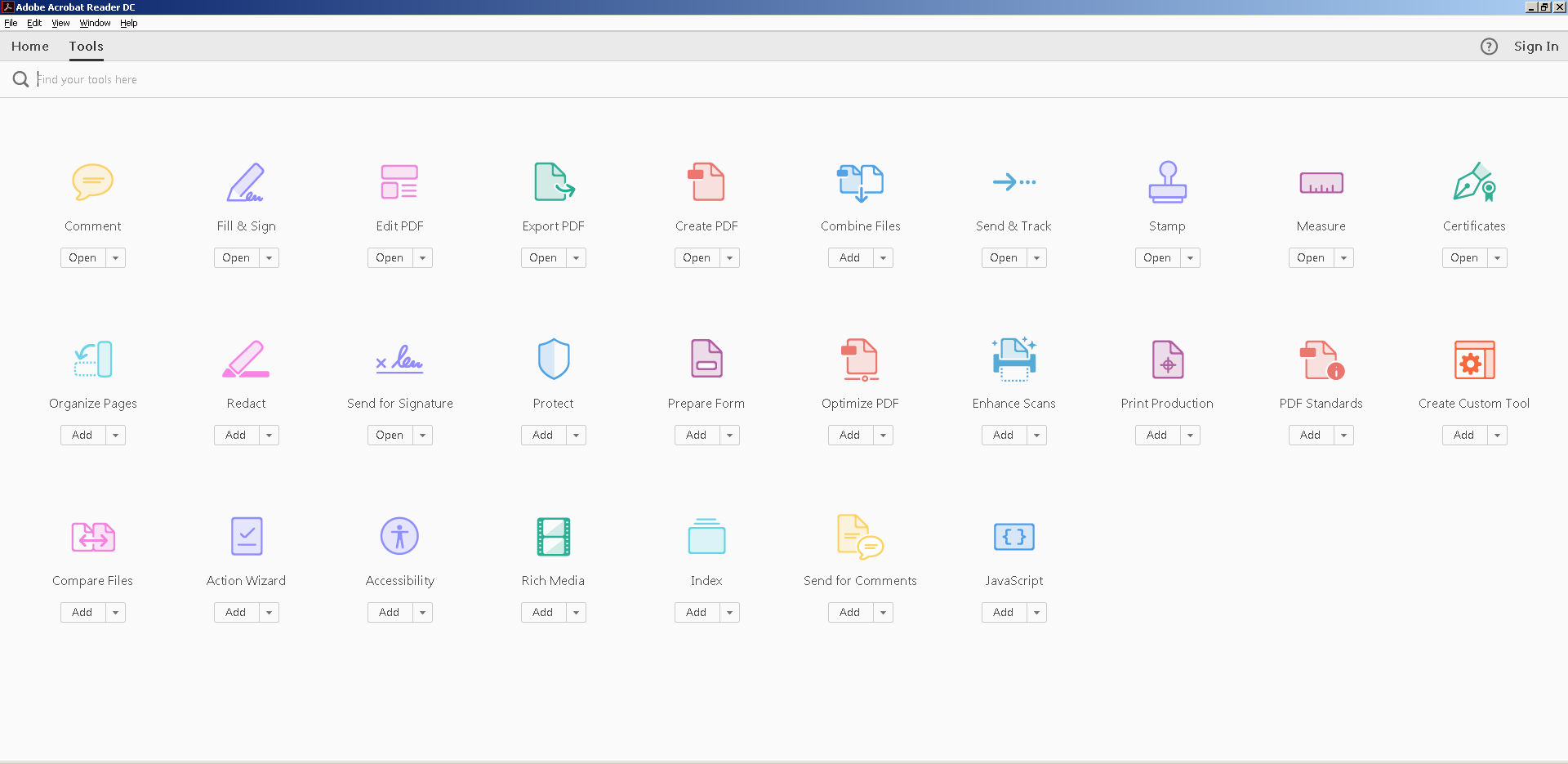This screenshot has height=764, width=1568.
Task: Select the Enhance Scans scanner icon
Action: tap(1013, 359)
